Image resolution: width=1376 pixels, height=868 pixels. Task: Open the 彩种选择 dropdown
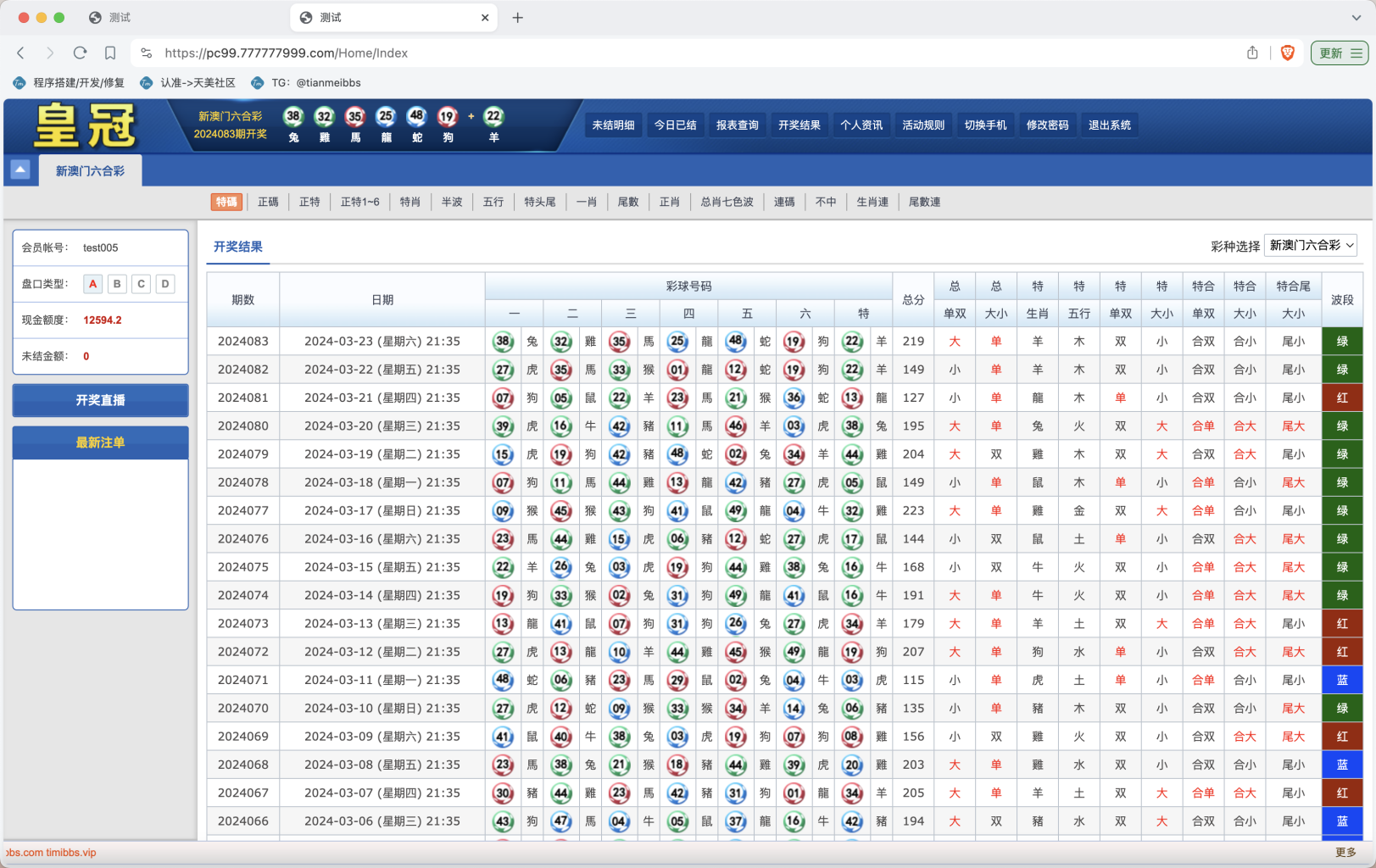[x=1310, y=246]
